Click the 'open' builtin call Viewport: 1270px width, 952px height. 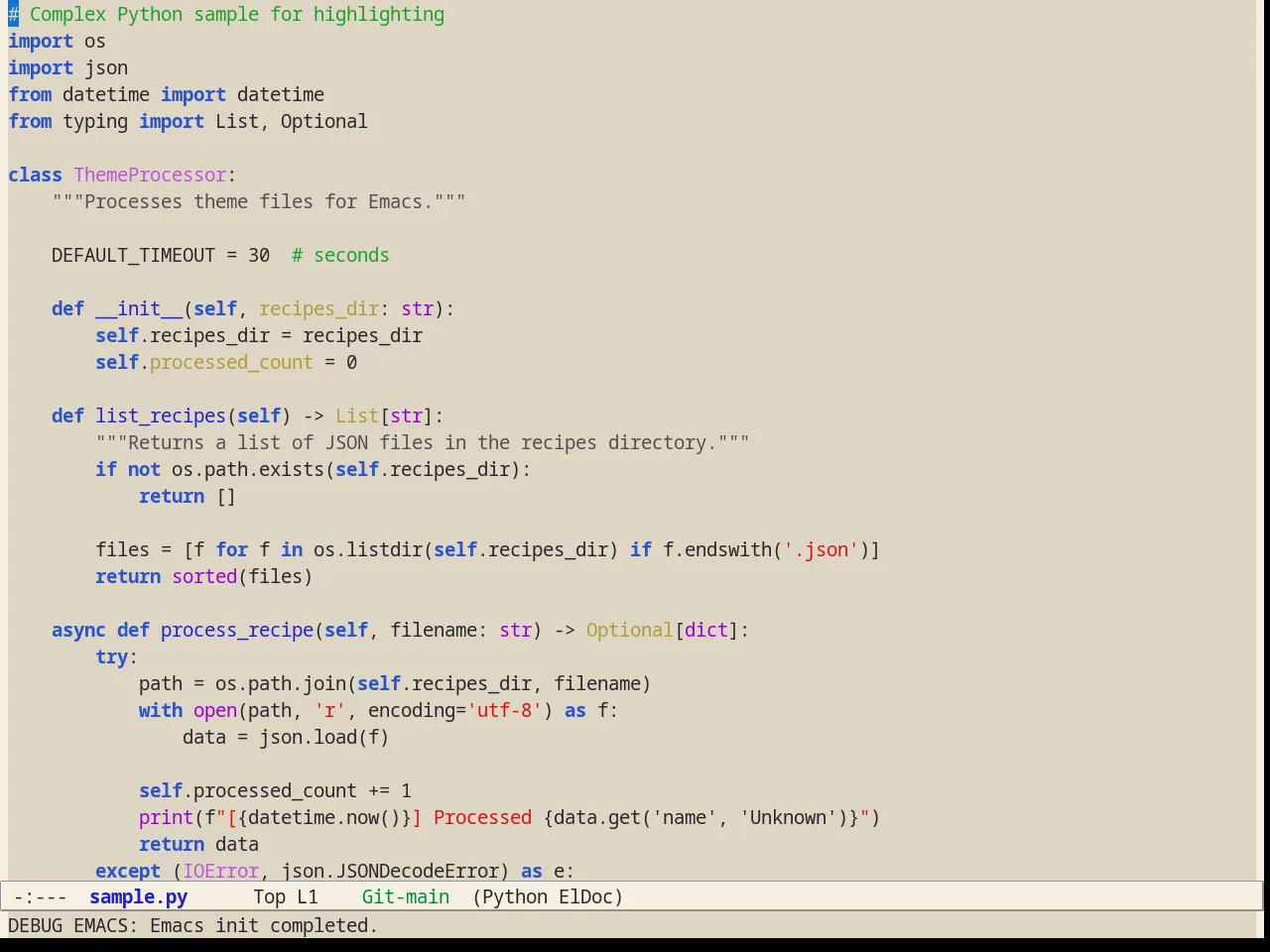pos(215,711)
